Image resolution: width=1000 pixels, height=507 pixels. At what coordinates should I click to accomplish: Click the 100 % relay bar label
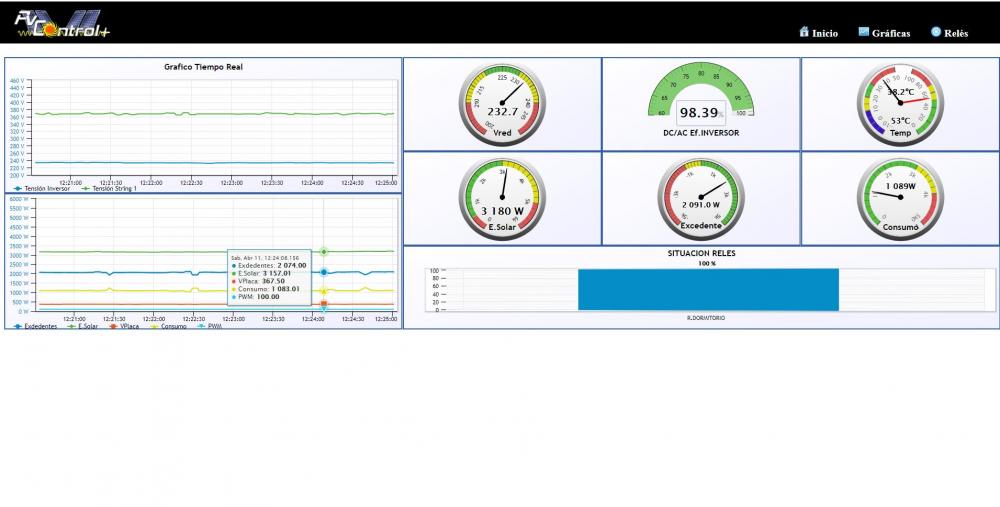pyautogui.click(x=707, y=263)
